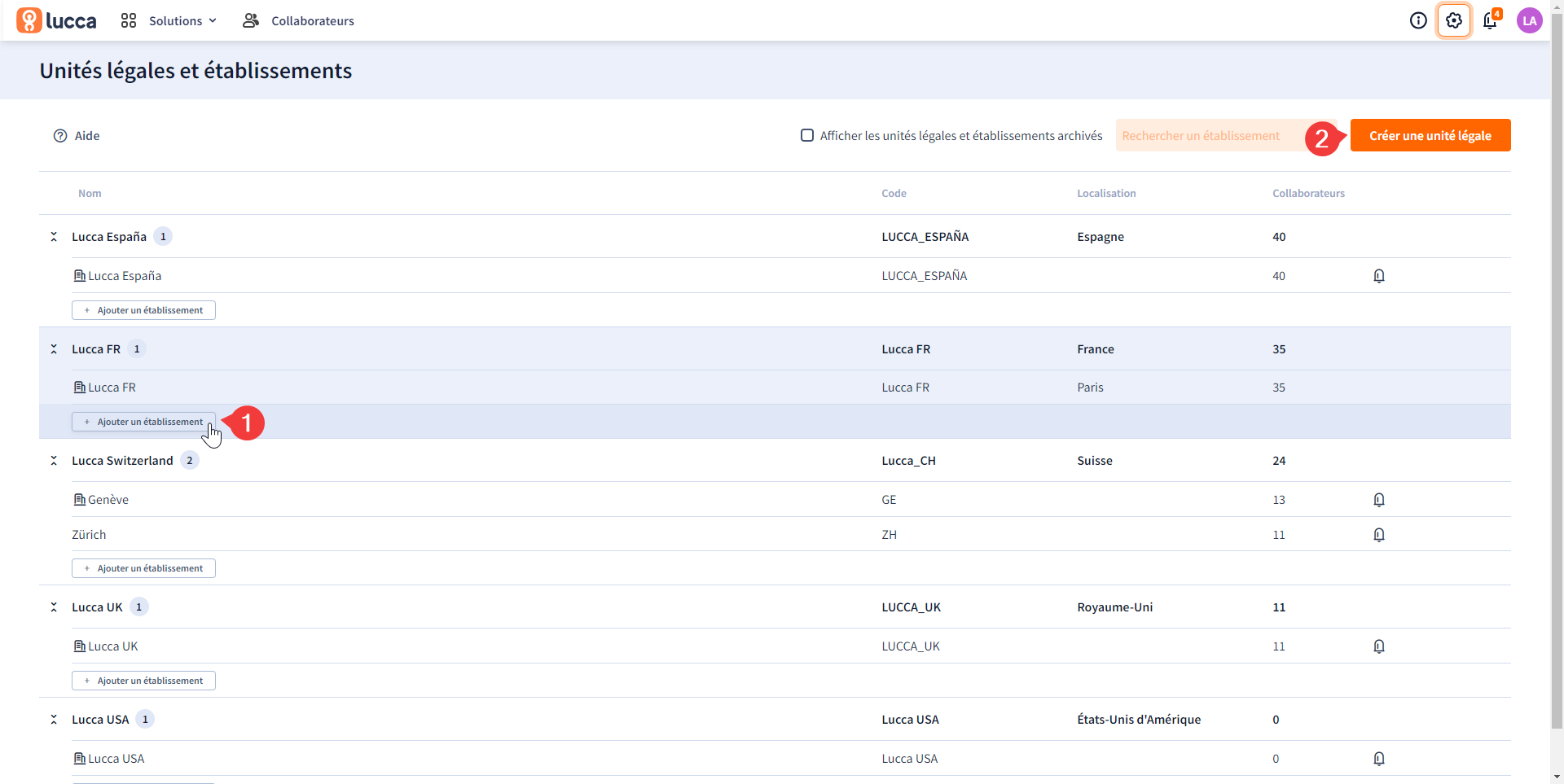1564x784 pixels.
Task: Click the Paris localisation cell
Action: tap(1090, 388)
